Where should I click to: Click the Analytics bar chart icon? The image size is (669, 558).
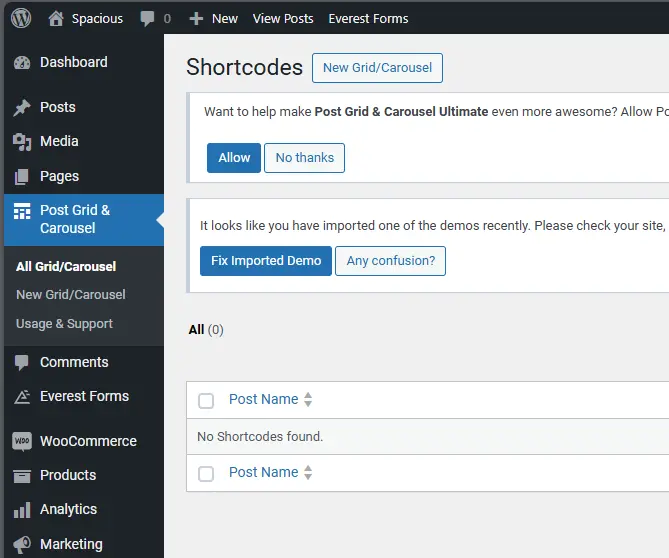(22, 509)
